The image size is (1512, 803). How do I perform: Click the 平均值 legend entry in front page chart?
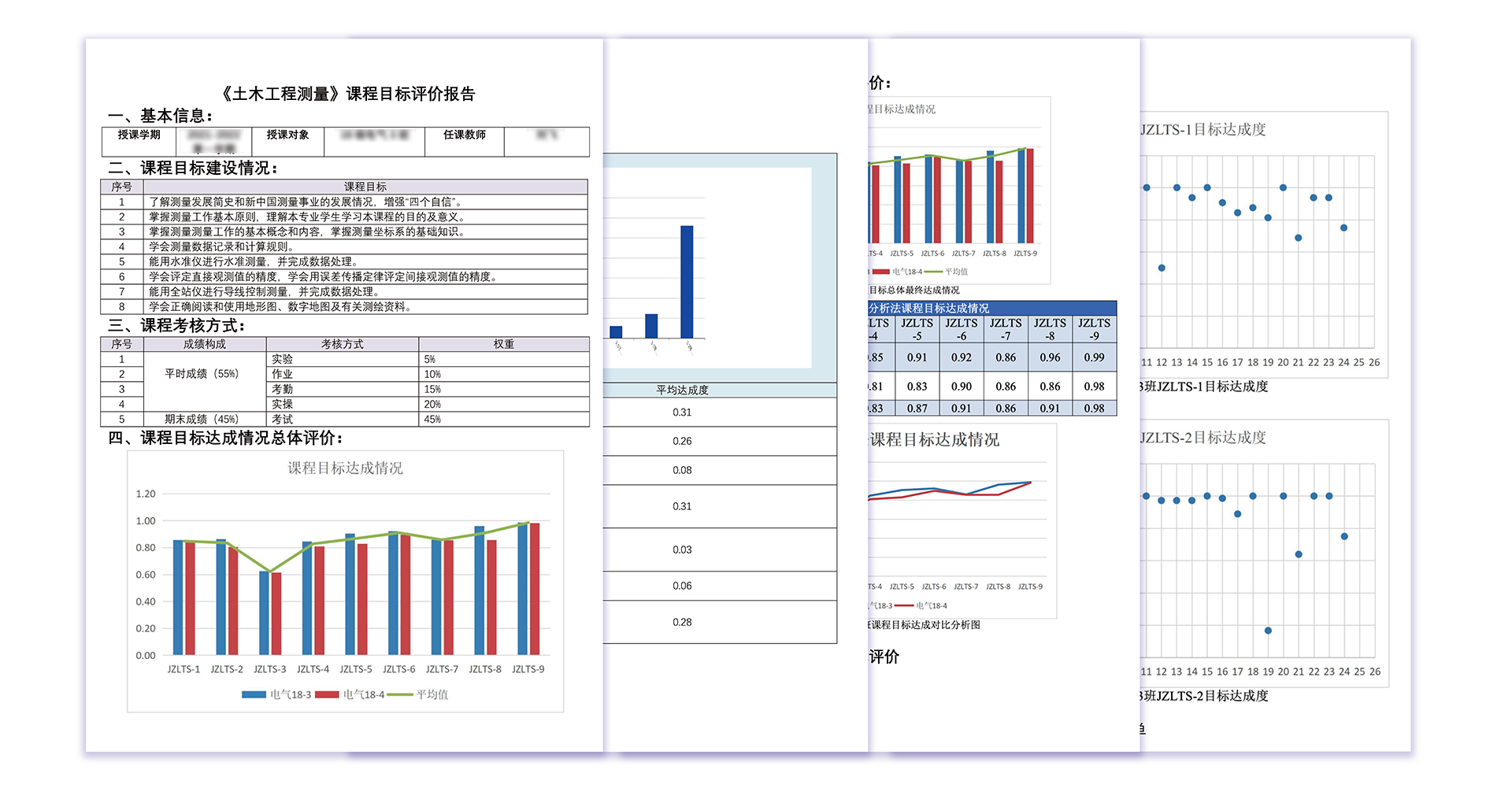(418, 695)
